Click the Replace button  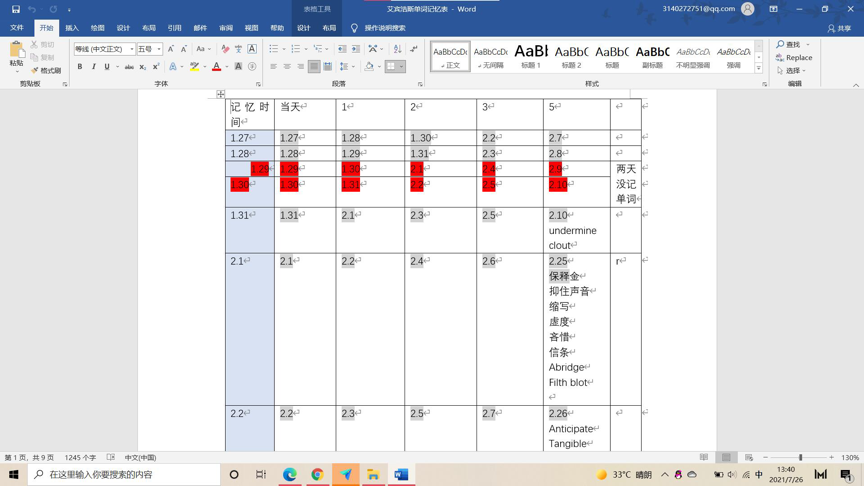coord(794,57)
